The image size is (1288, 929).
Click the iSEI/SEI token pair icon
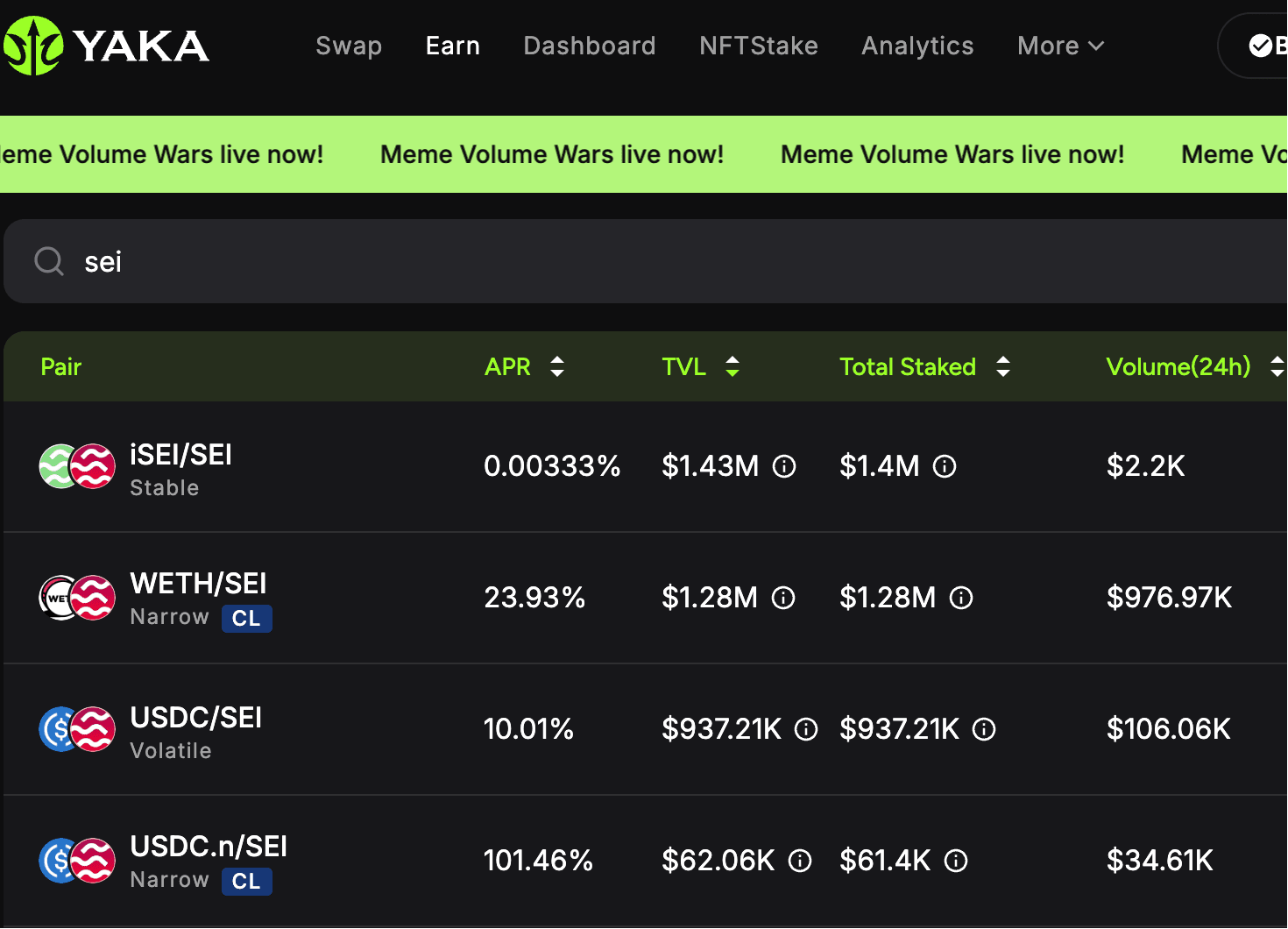point(77,466)
